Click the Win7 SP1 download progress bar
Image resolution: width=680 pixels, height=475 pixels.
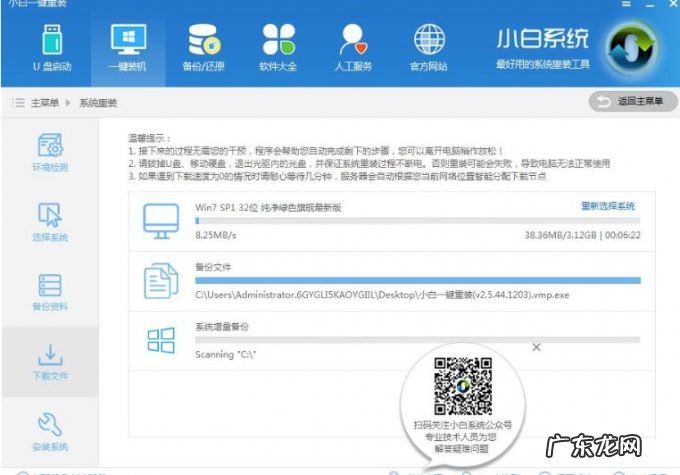[418, 221]
